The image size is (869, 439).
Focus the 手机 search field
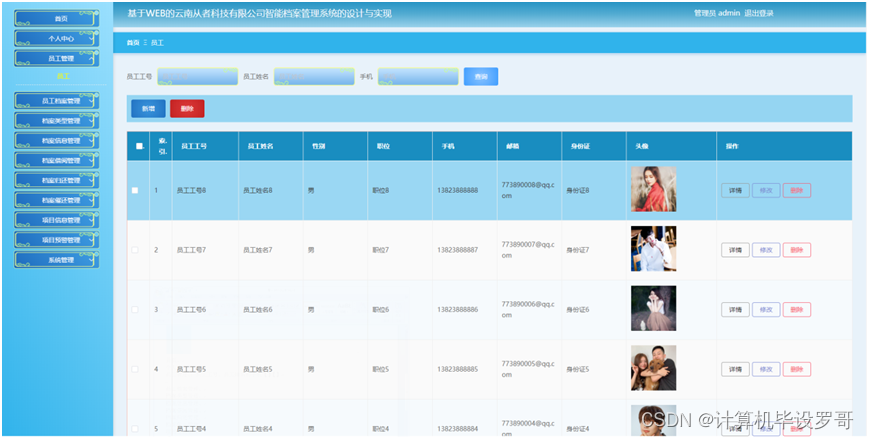click(x=418, y=76)
